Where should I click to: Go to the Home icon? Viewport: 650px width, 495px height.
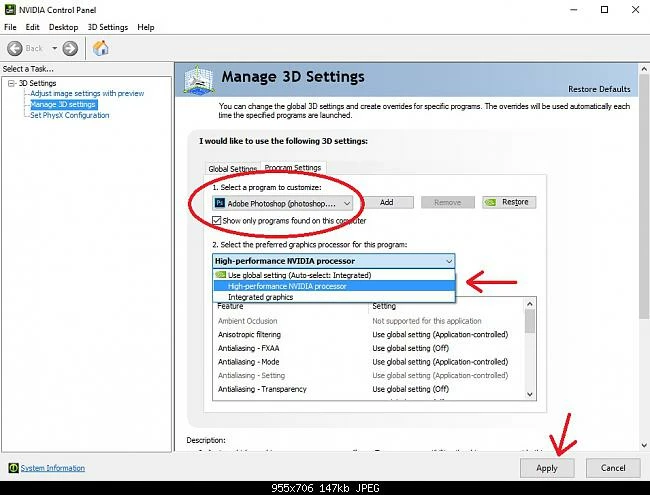point(100,48)
